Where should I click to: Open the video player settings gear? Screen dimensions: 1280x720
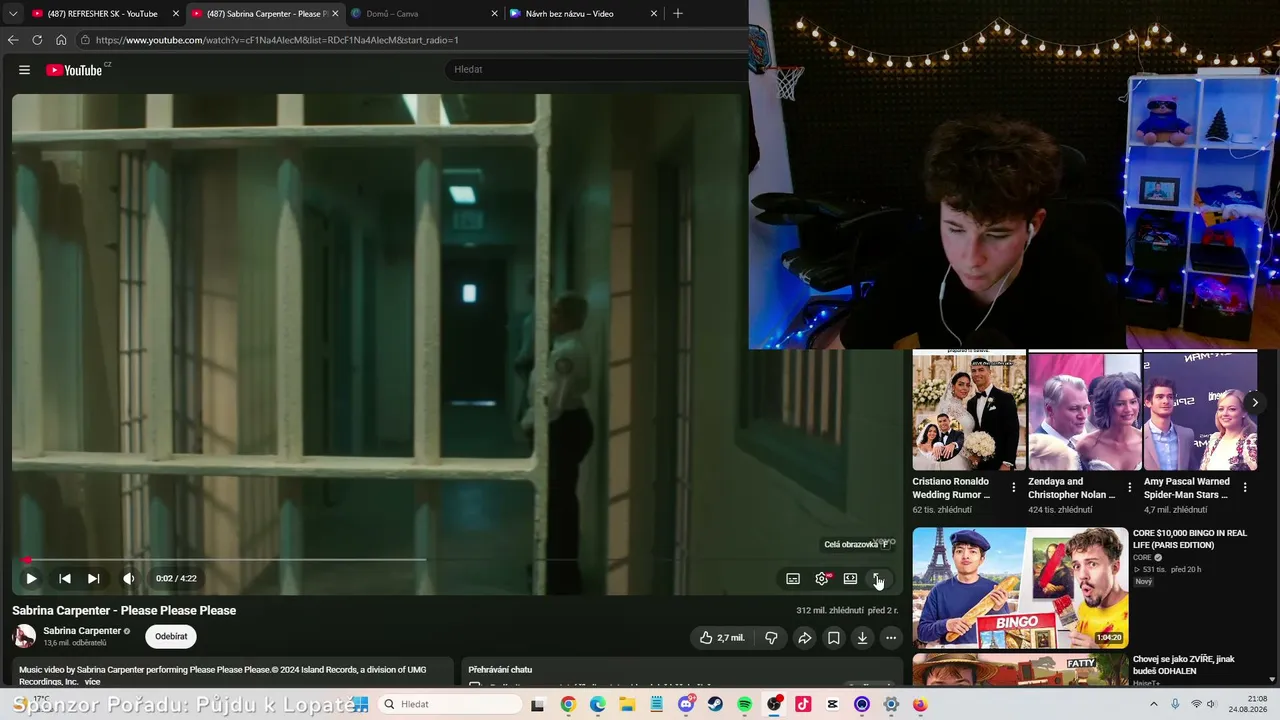(x=822, y=578)
